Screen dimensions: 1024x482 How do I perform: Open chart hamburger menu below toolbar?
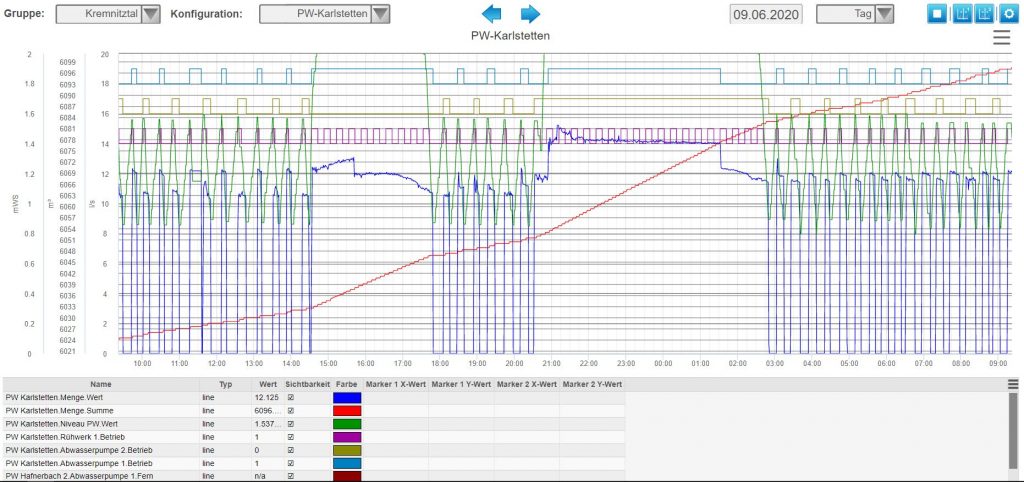[1001, 38]
